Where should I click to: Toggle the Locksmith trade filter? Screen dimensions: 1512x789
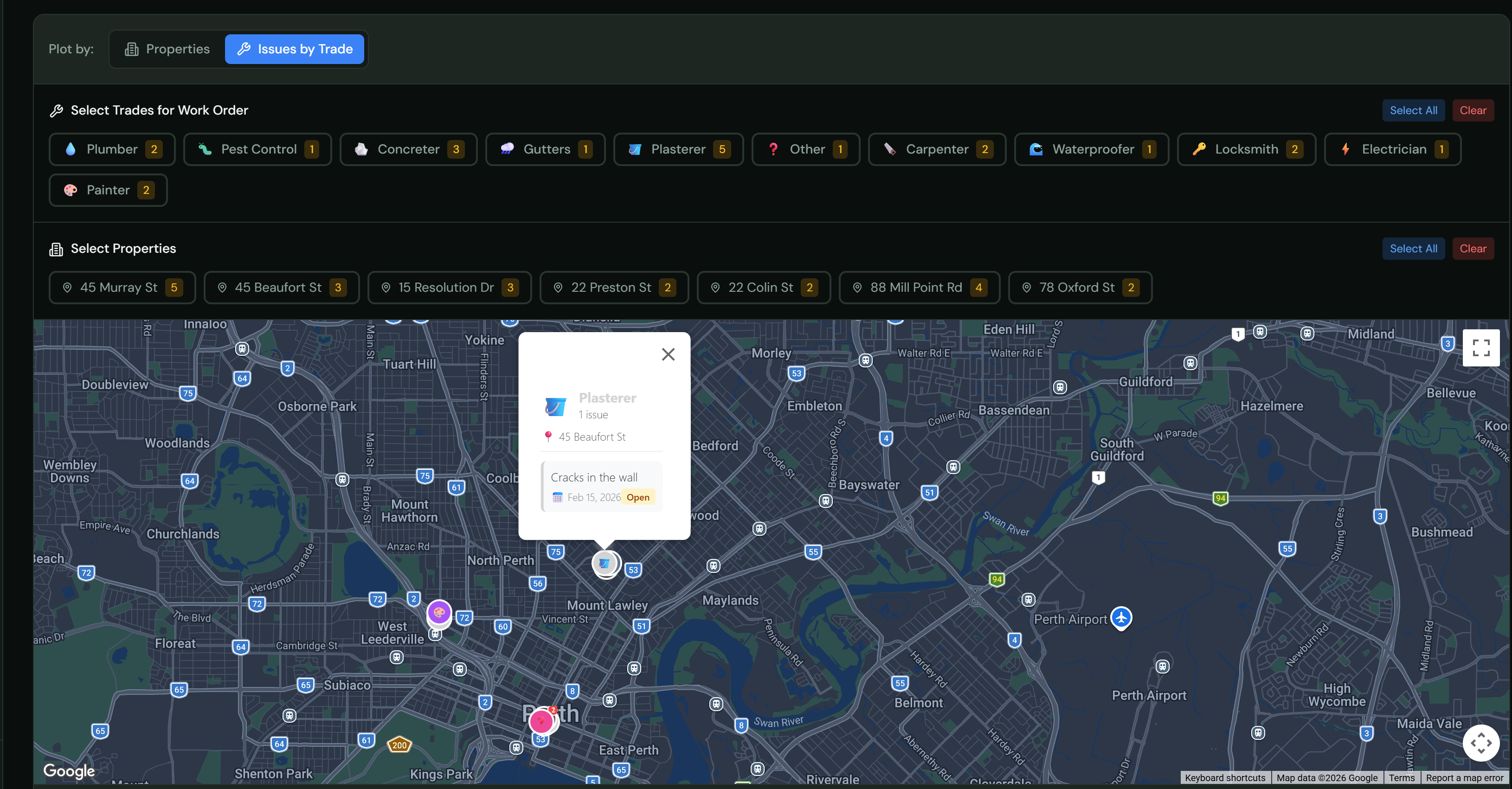pyautogui.click(x=1247, y=149)
